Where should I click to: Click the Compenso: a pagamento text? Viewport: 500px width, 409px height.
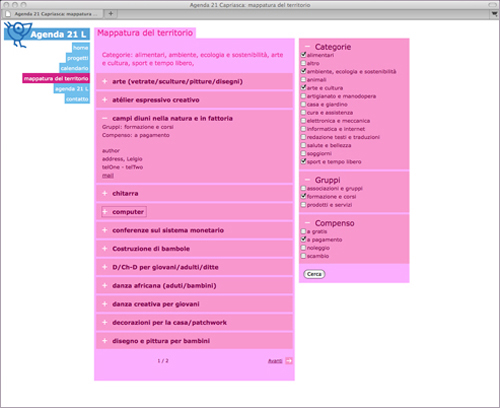coord(136,135)
